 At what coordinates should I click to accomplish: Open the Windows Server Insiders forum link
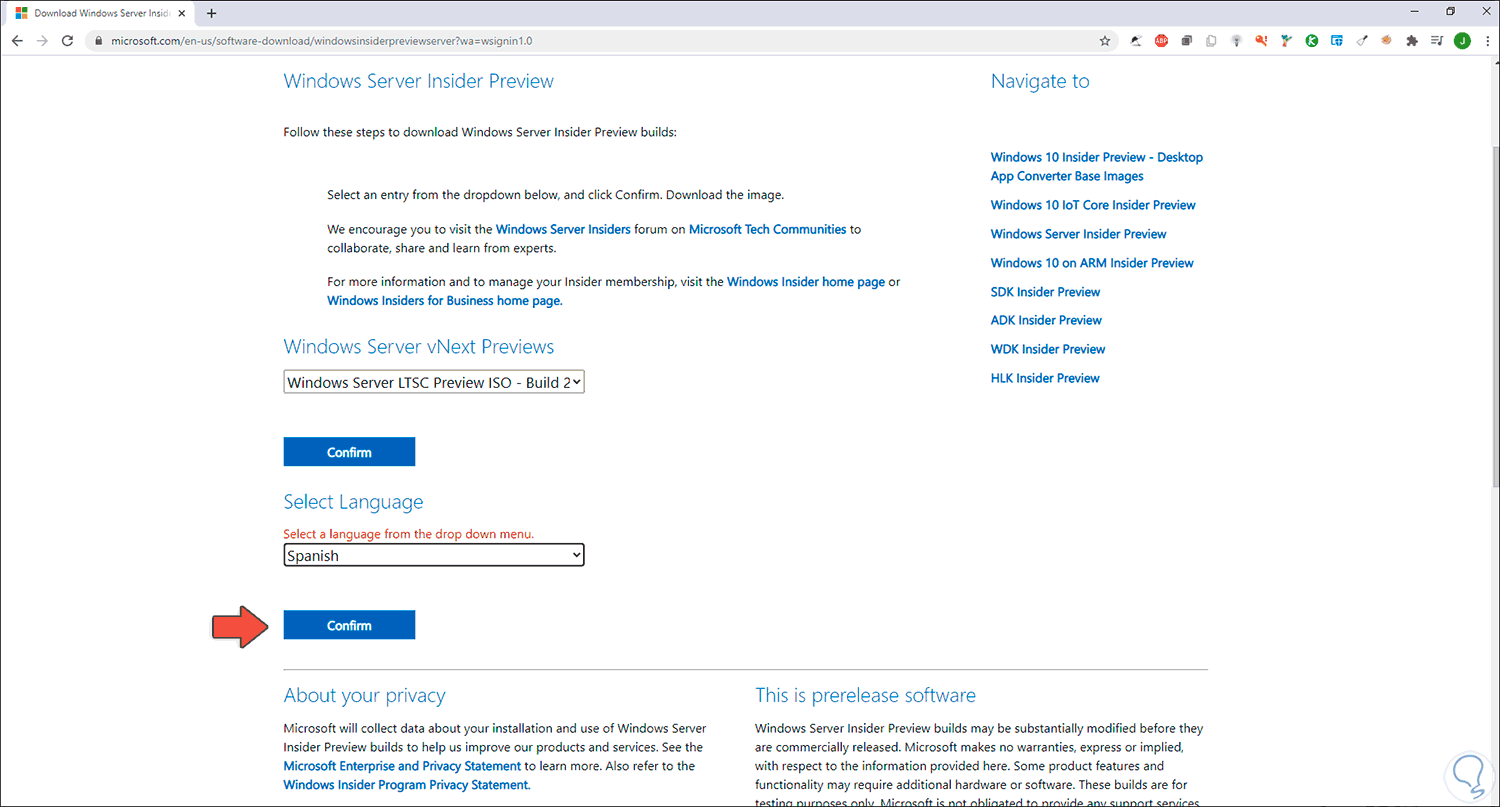563,229
